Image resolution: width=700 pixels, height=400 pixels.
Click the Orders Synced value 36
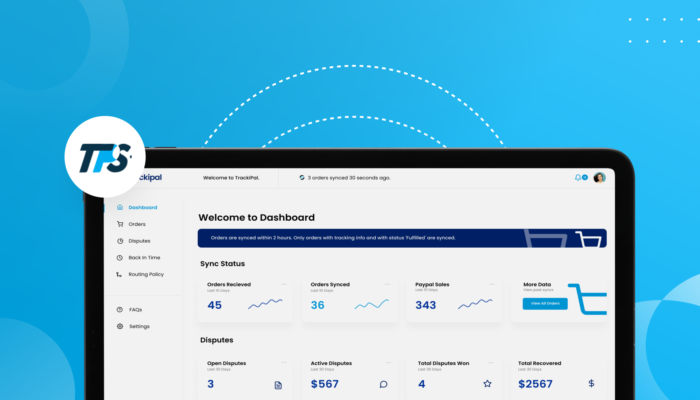click(317, 305)
